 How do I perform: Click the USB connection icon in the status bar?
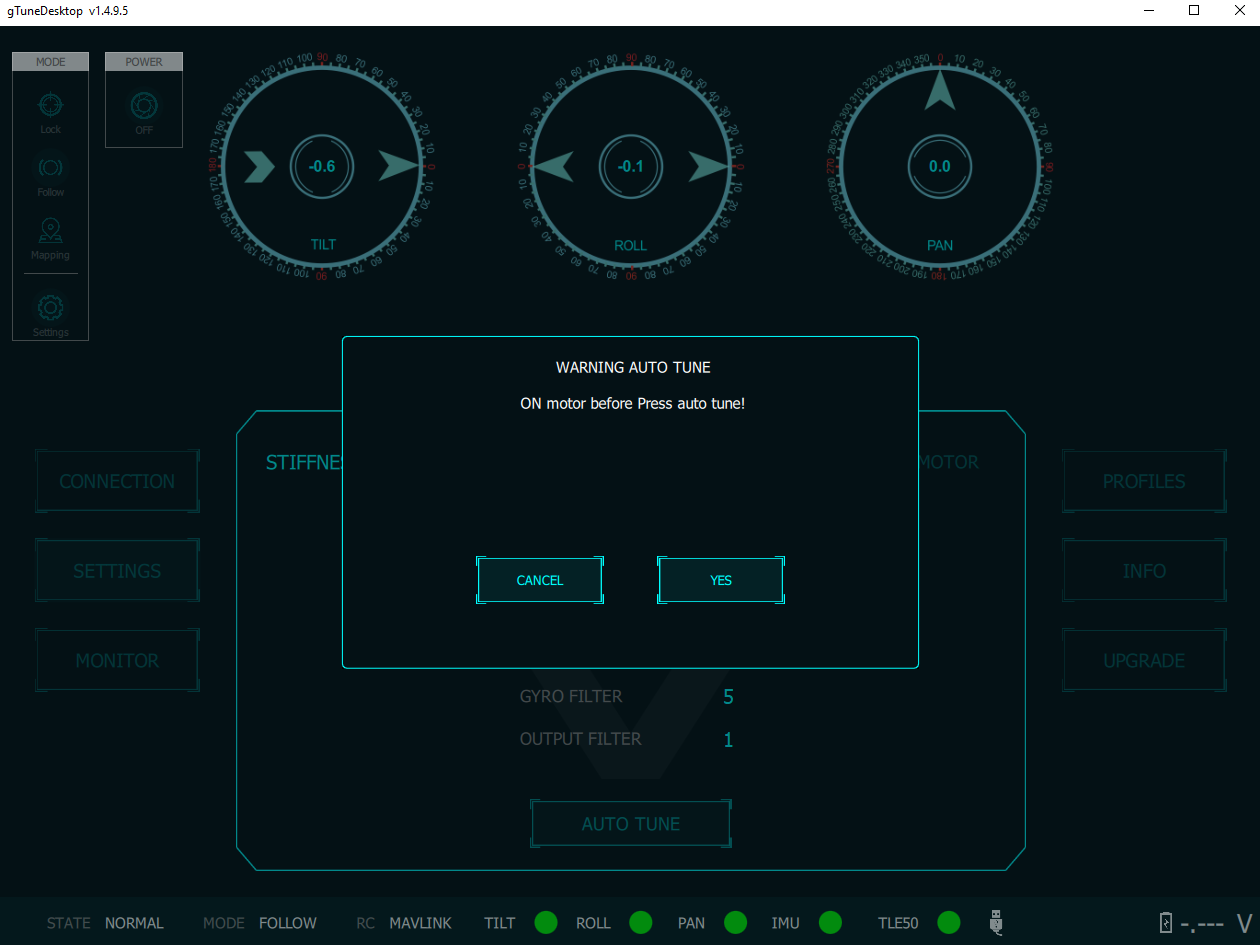[x=996, y=922]
